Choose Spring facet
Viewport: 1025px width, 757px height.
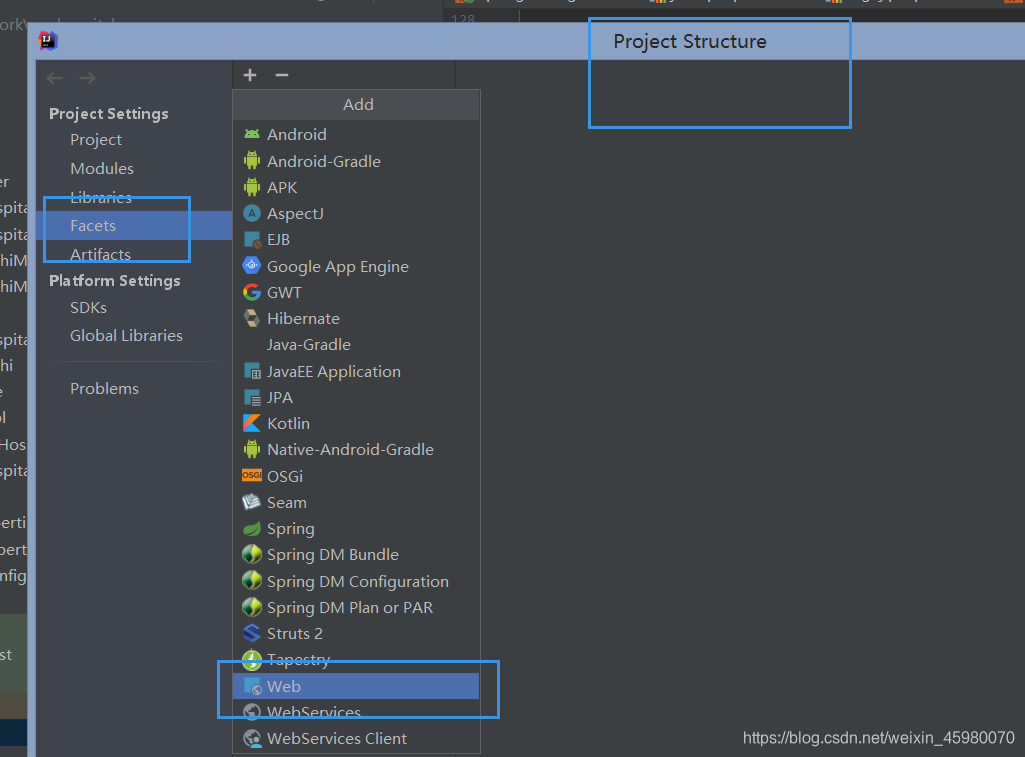pyautogui.click(x=356, y=528)
